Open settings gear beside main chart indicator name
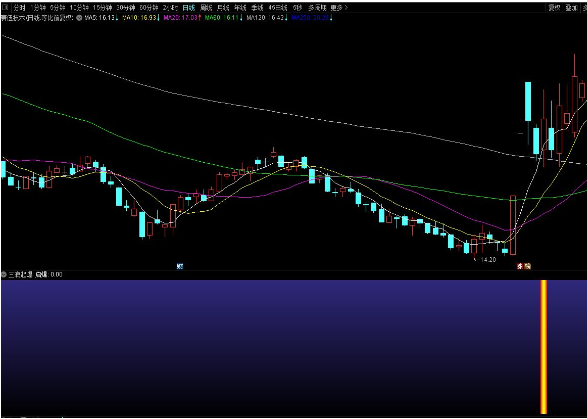587x419 pixels. (79, 18)
